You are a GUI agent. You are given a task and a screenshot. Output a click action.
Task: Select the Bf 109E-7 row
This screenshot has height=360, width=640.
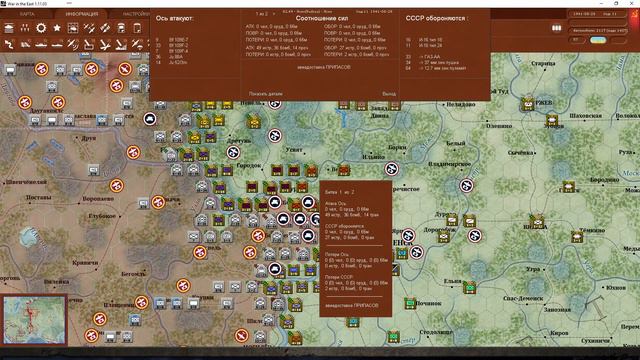(172, 40)
